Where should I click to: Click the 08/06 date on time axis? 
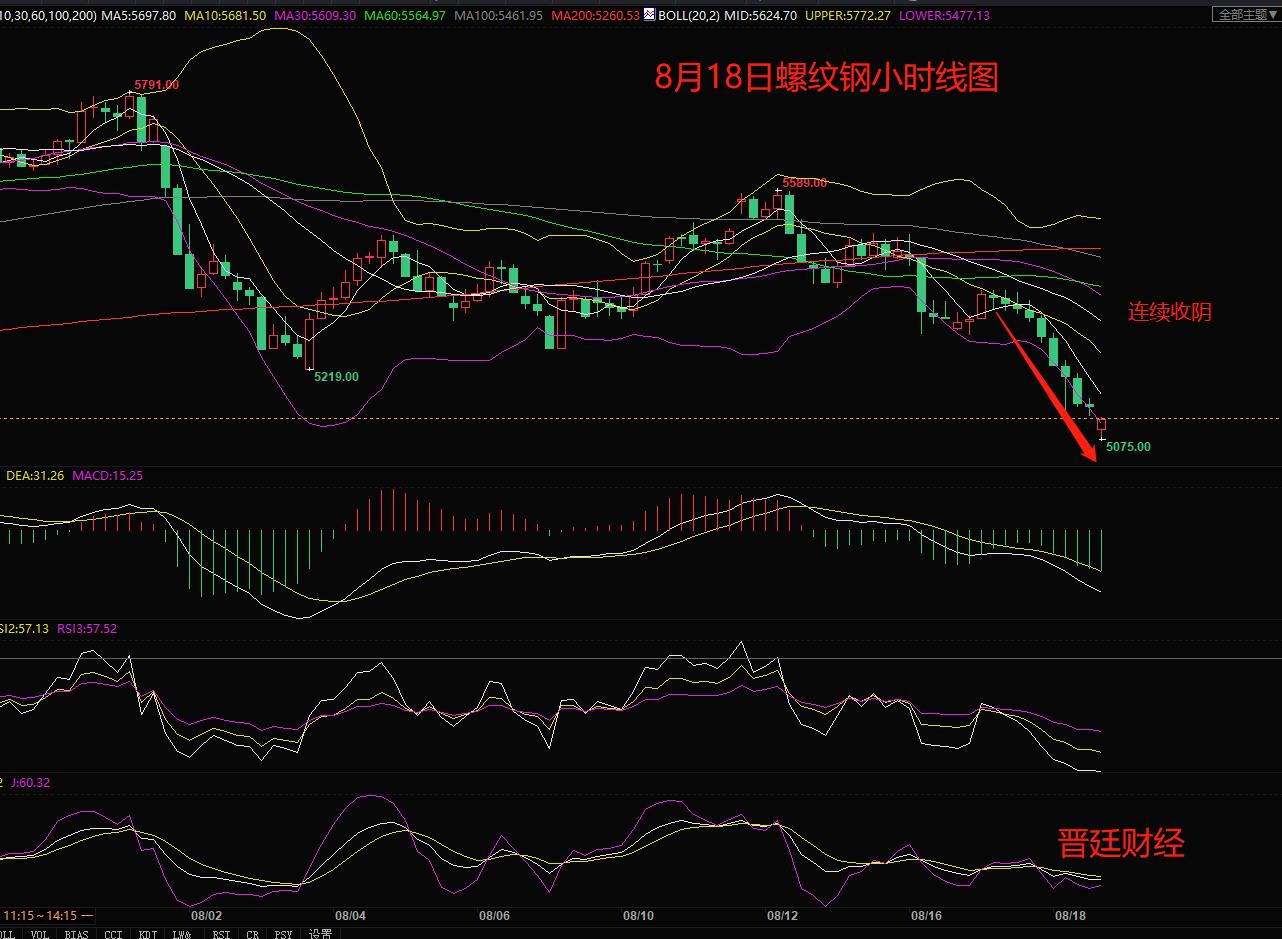(x=495, y=915)
